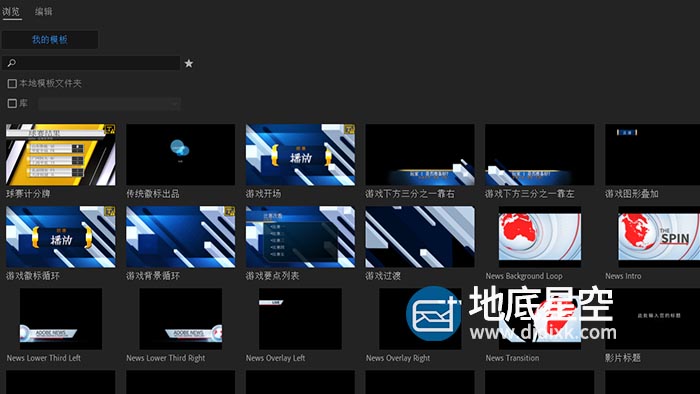This screenshot has height=394, width=700.
Task: Select the News Intro thumbnail
Action: (x=659, y=236)
